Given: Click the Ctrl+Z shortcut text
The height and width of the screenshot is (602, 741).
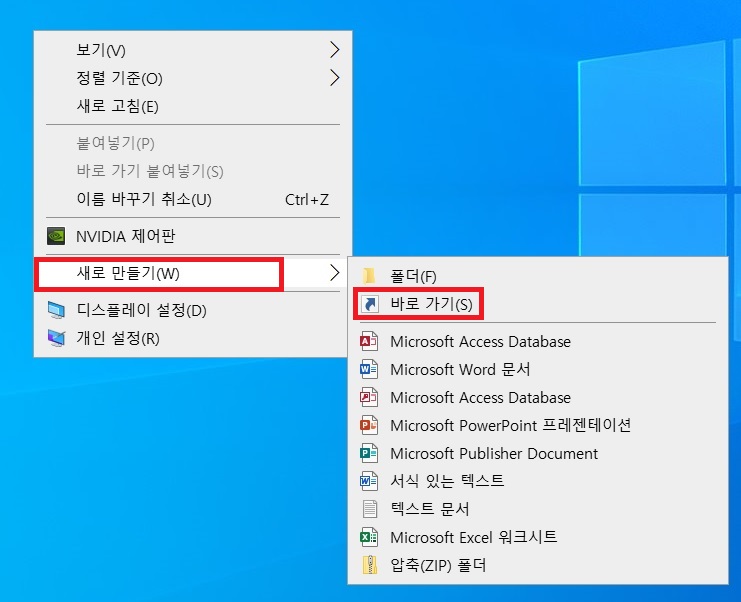Looking at the screenshot, I should (307, 199).
